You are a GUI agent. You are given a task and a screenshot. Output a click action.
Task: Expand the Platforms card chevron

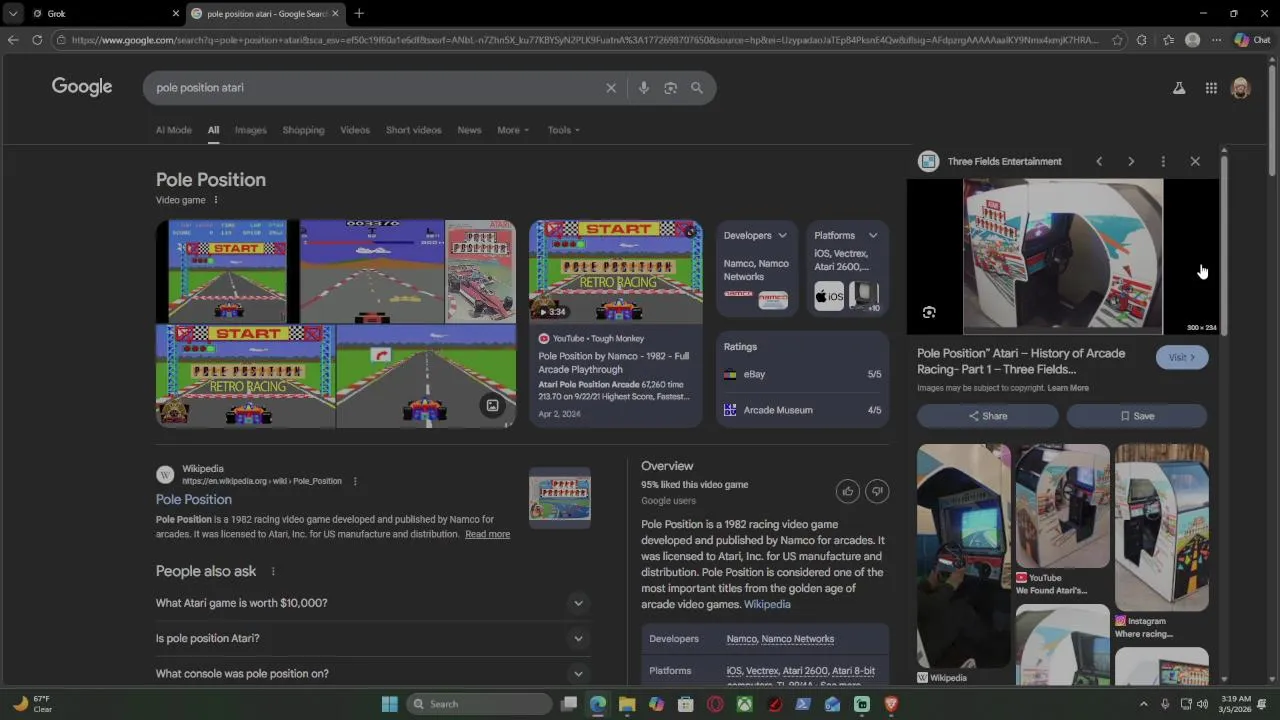[873, 236]
